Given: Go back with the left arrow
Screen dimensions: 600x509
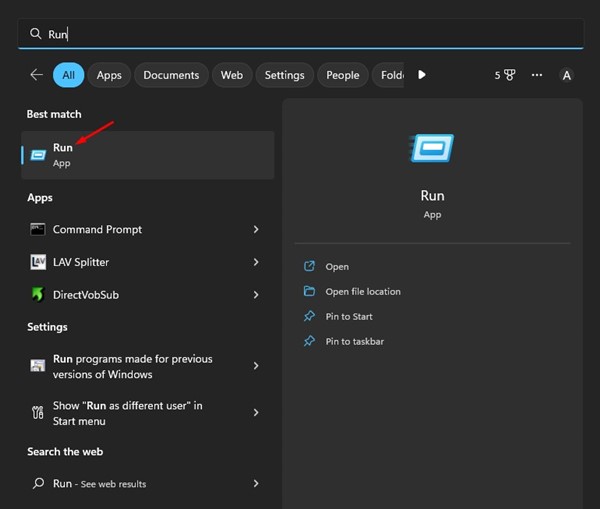Looking at the screenshot, I should [x=36, y=75].
